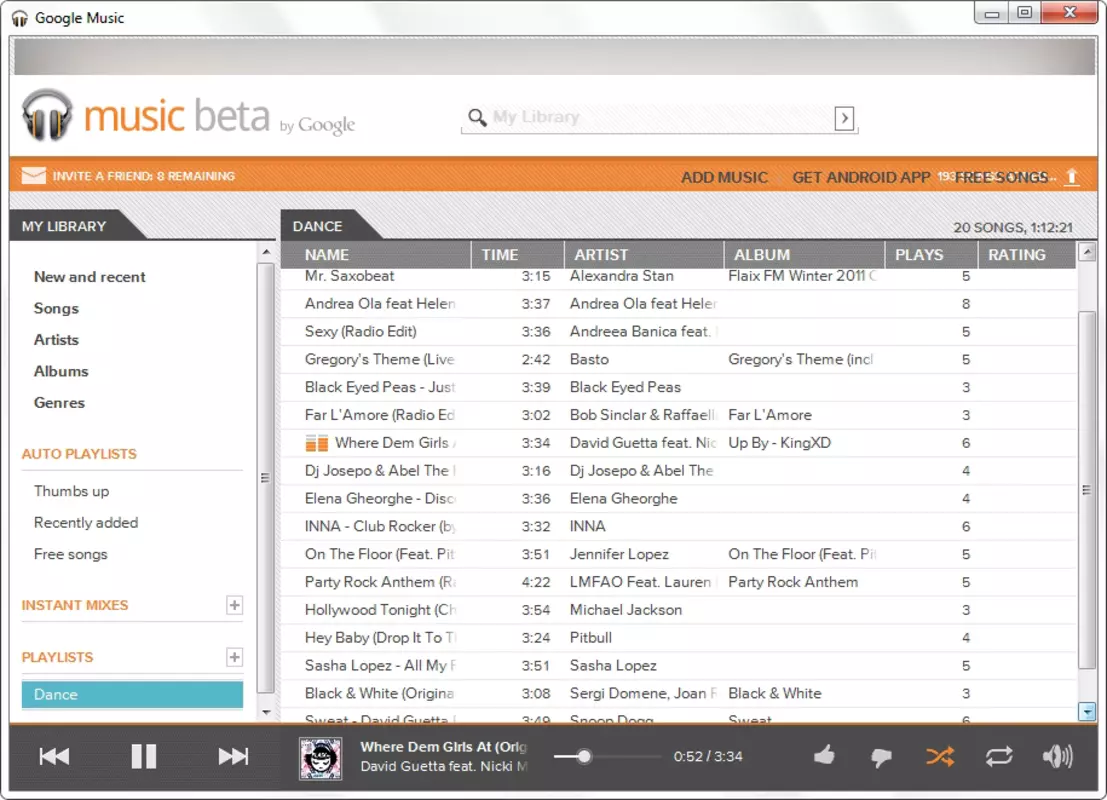The width and height of the screenshot is (1107, 800).
Task: Click the Up By - KingXD album cell
Action: (x=779, y=443)
